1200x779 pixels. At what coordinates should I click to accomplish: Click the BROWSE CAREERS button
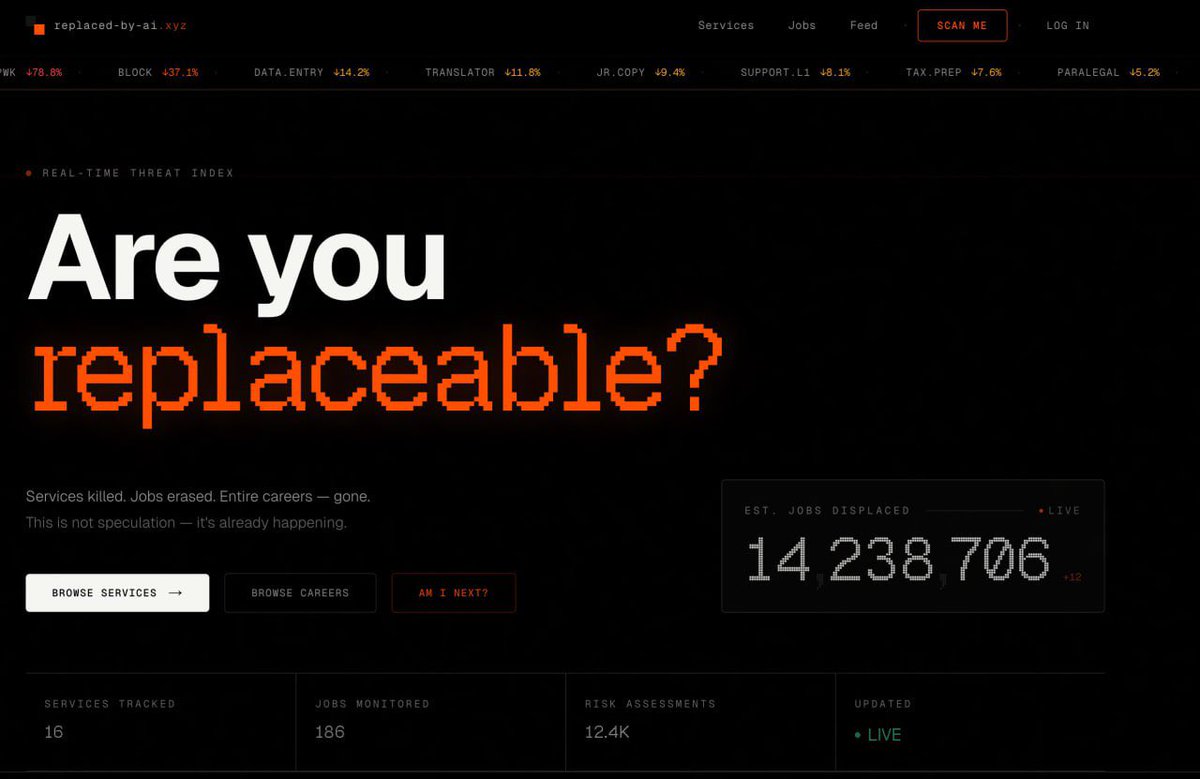coord(300,593)
